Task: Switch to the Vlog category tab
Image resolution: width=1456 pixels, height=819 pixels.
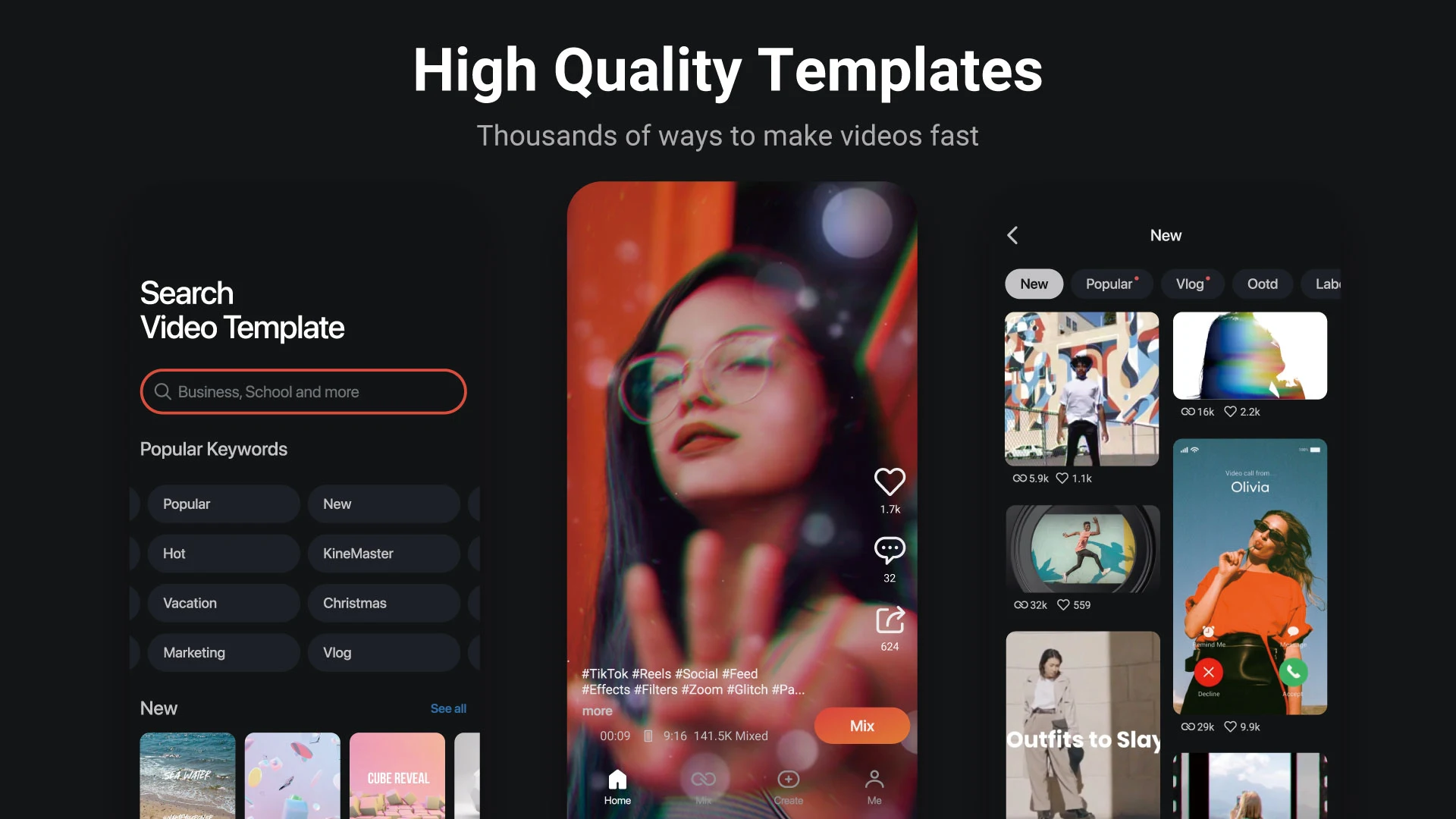Action: (x=1191, y=284)
